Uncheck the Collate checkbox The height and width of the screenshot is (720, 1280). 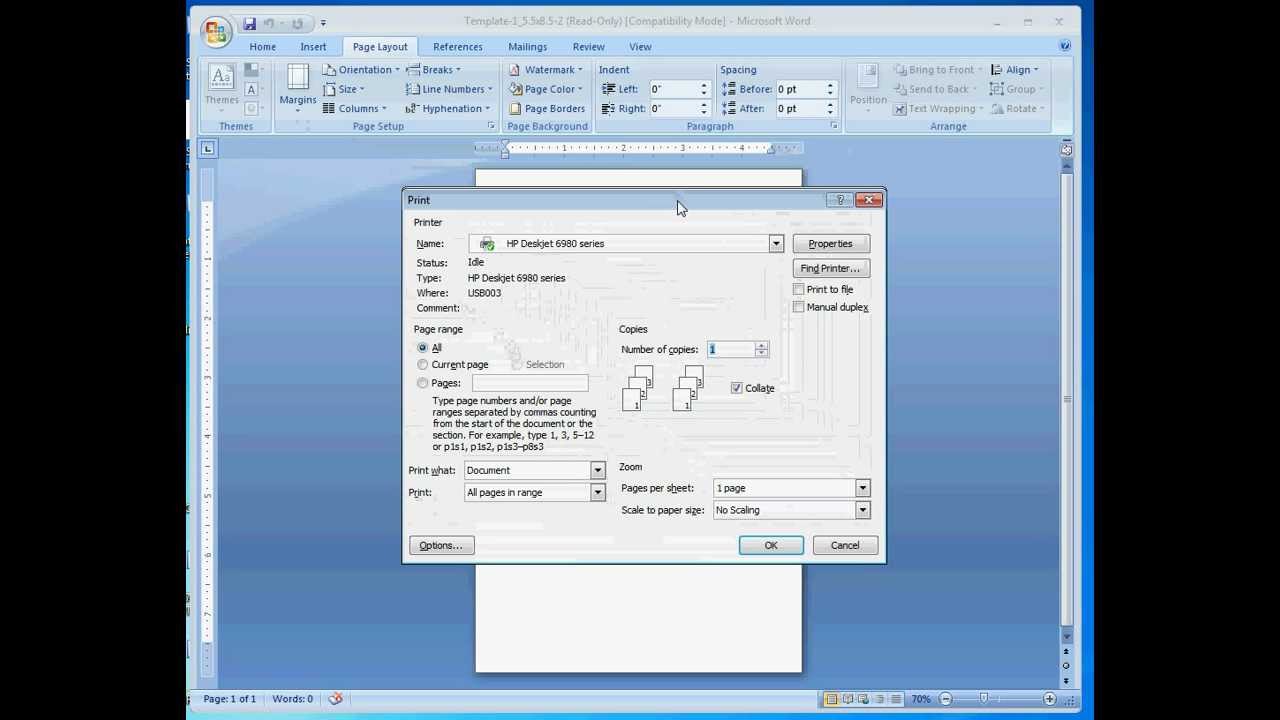737,388
